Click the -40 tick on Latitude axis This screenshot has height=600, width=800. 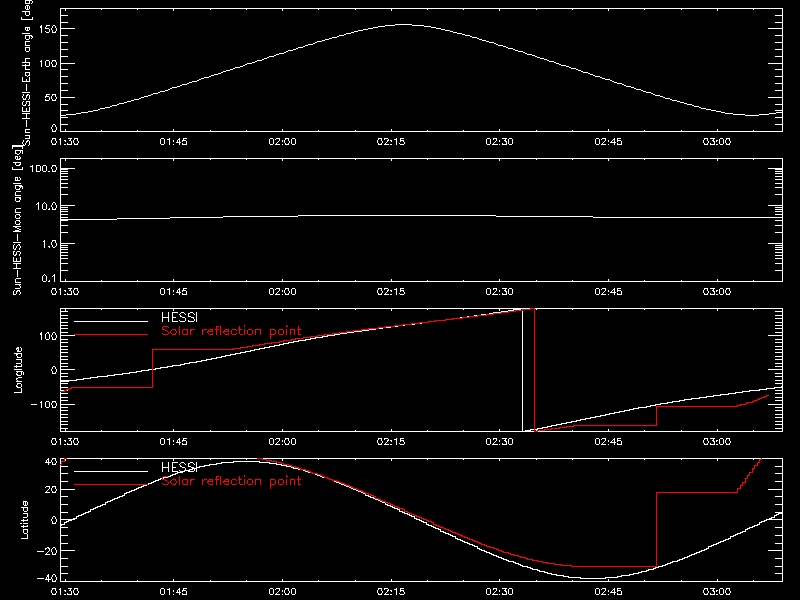pyautogui.click(x=47, y=578)
